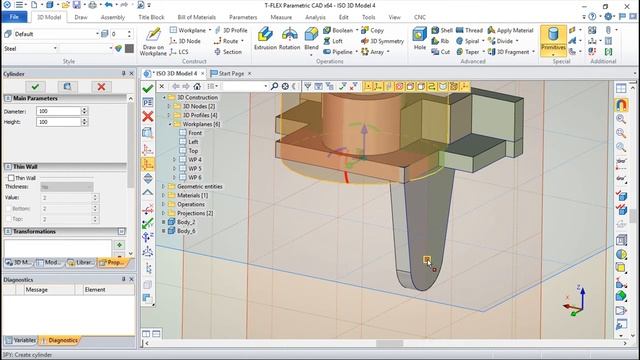Toggle the Top checkbox in Thin Wall

[x=8, y=219]
